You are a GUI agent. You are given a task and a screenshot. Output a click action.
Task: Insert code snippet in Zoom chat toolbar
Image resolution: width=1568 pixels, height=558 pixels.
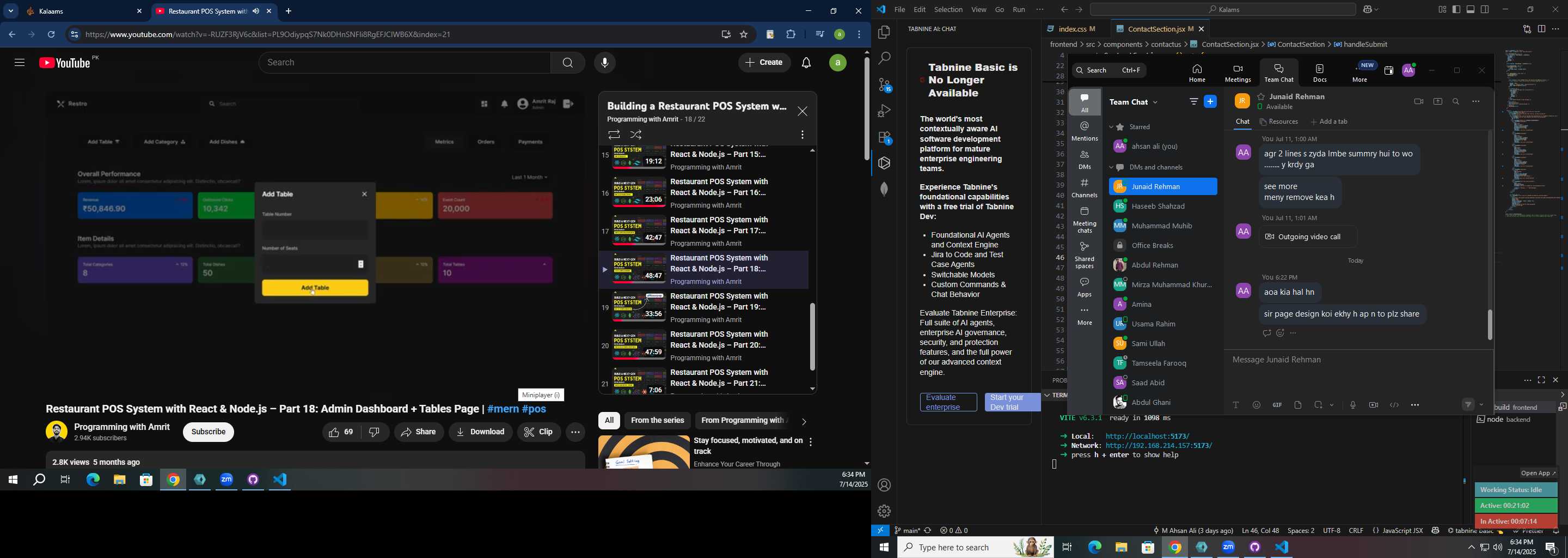1394,405
